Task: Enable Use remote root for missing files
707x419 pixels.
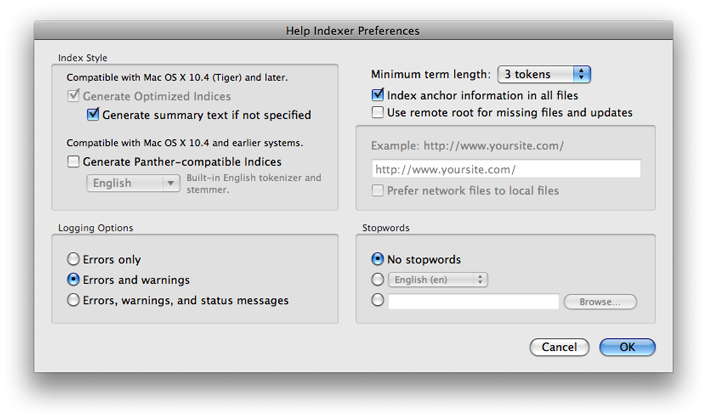Action: [x=377, y=112]
